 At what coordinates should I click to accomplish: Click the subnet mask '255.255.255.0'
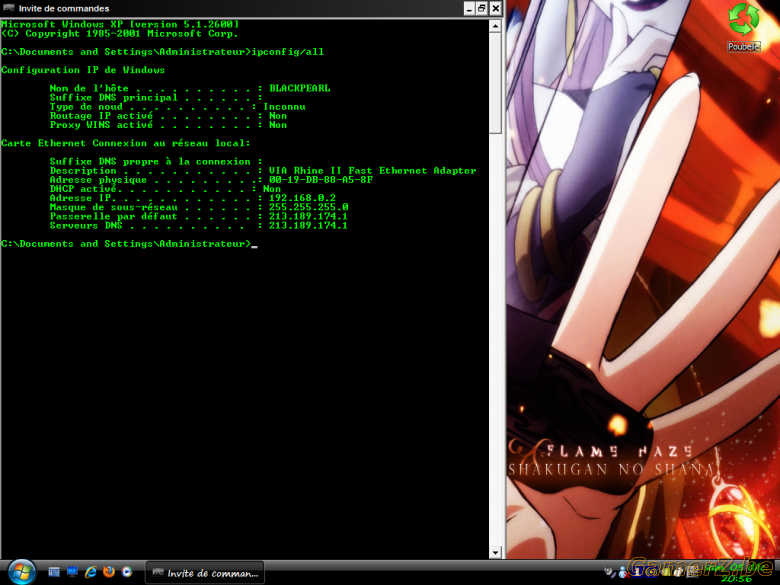coord(308,207)
